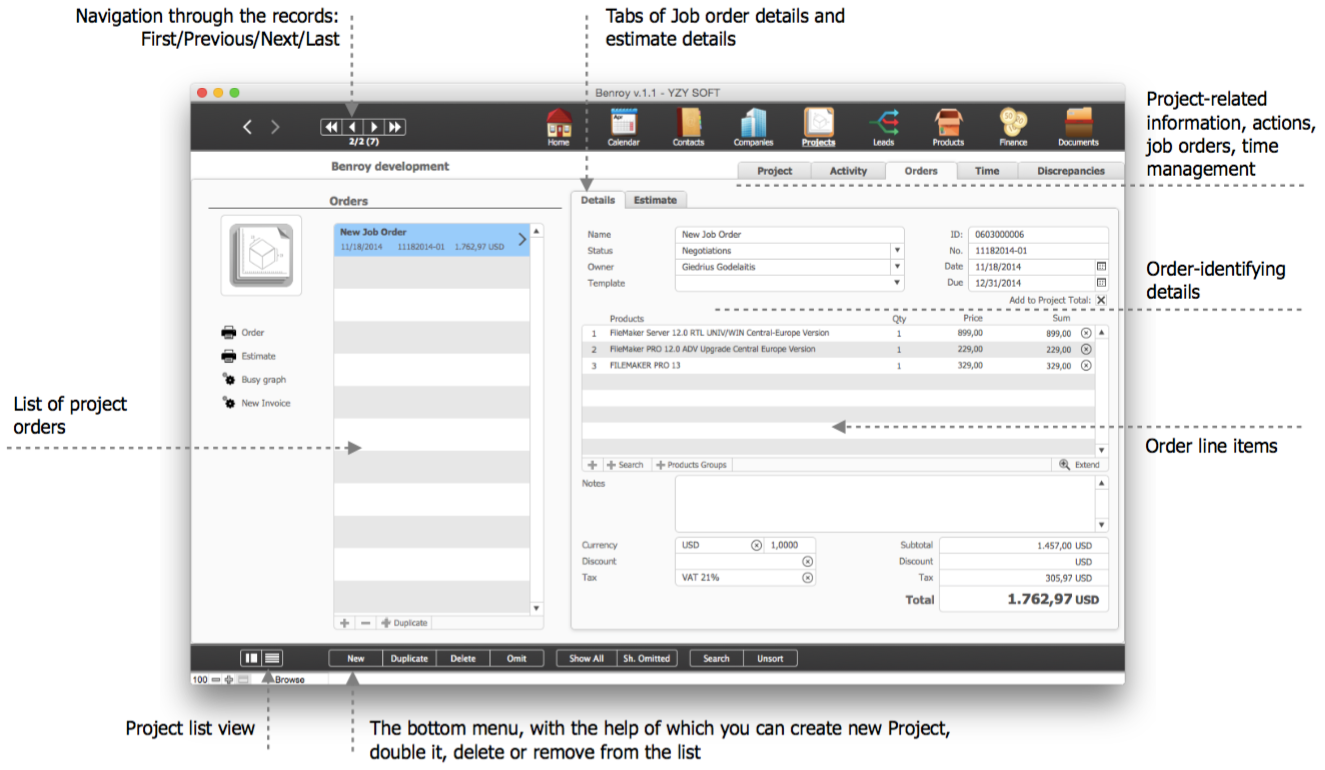Open the Calendar module icon

tap(623, 124)
